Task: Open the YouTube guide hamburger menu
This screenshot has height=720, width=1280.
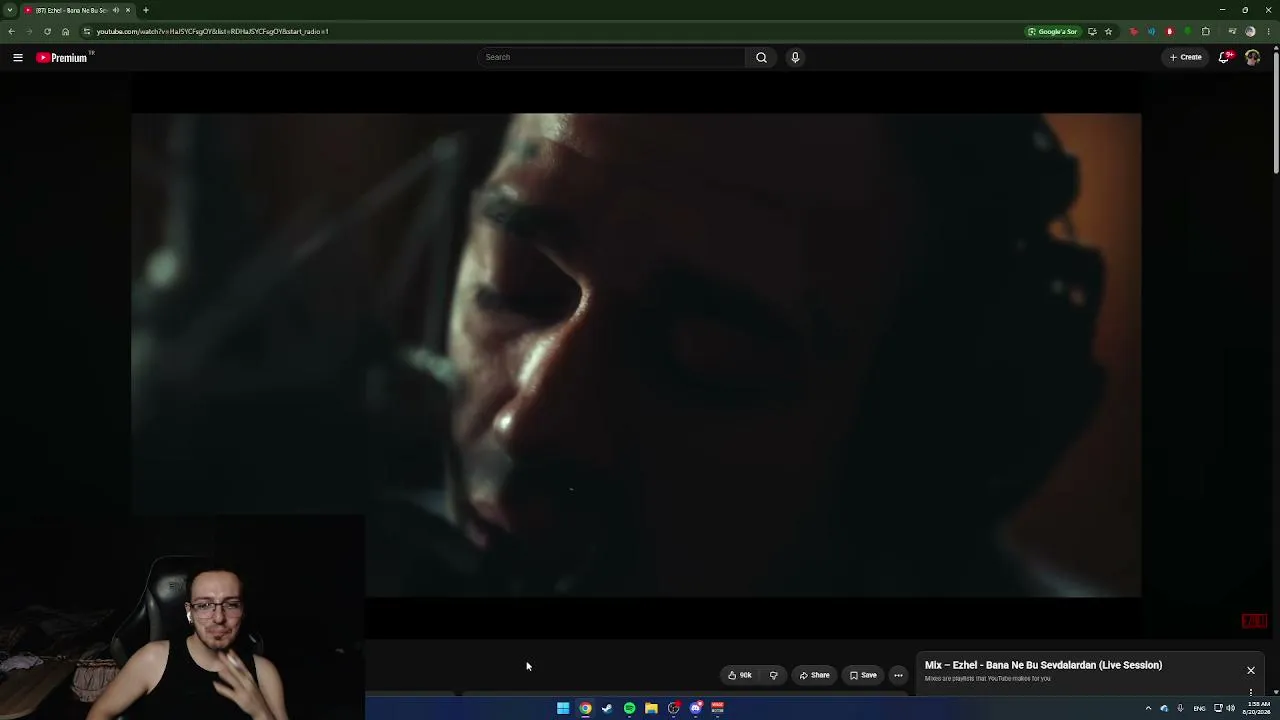Action: (18, 58)
